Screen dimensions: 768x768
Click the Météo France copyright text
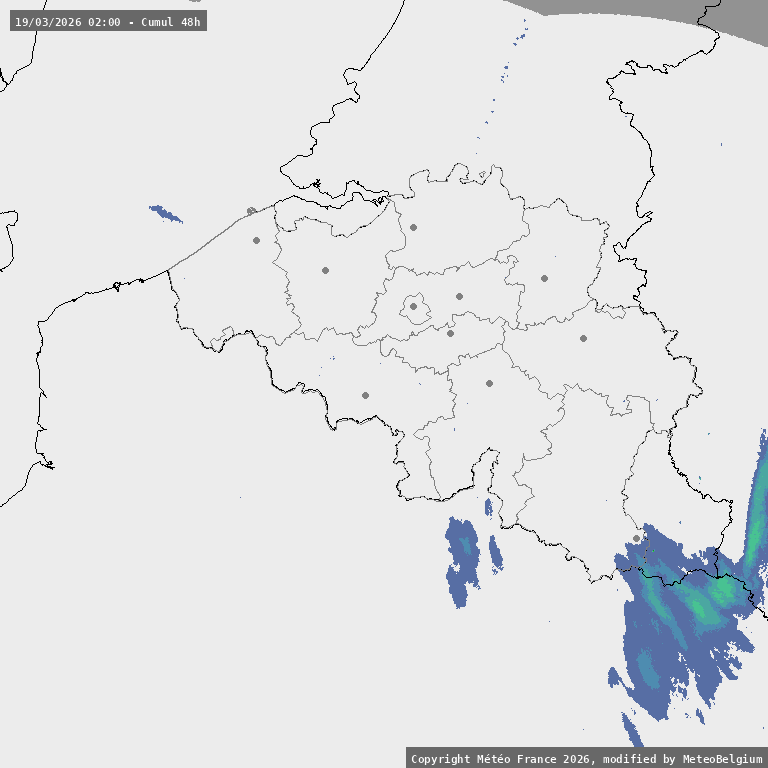(x=586, y=759)
